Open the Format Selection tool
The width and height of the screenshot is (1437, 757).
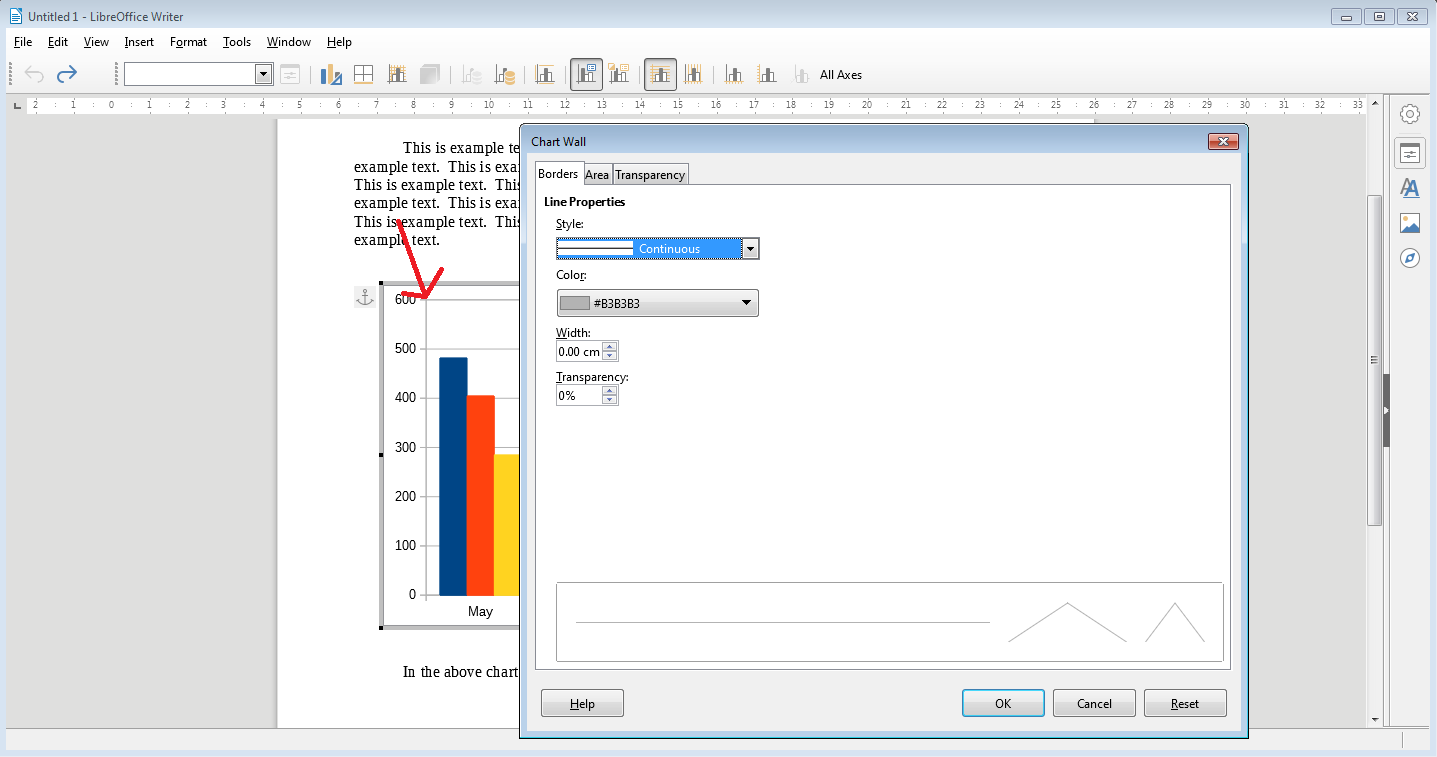click(x=290, y=74)
